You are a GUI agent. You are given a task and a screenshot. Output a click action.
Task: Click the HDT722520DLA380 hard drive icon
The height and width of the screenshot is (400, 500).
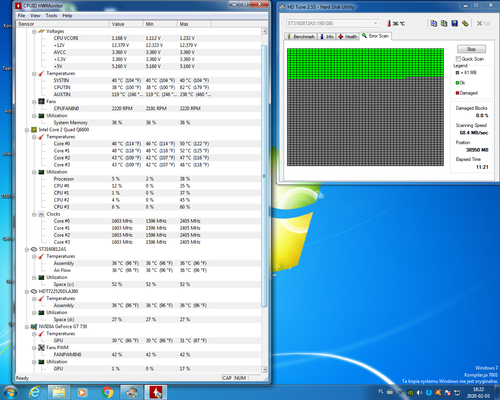34,291
